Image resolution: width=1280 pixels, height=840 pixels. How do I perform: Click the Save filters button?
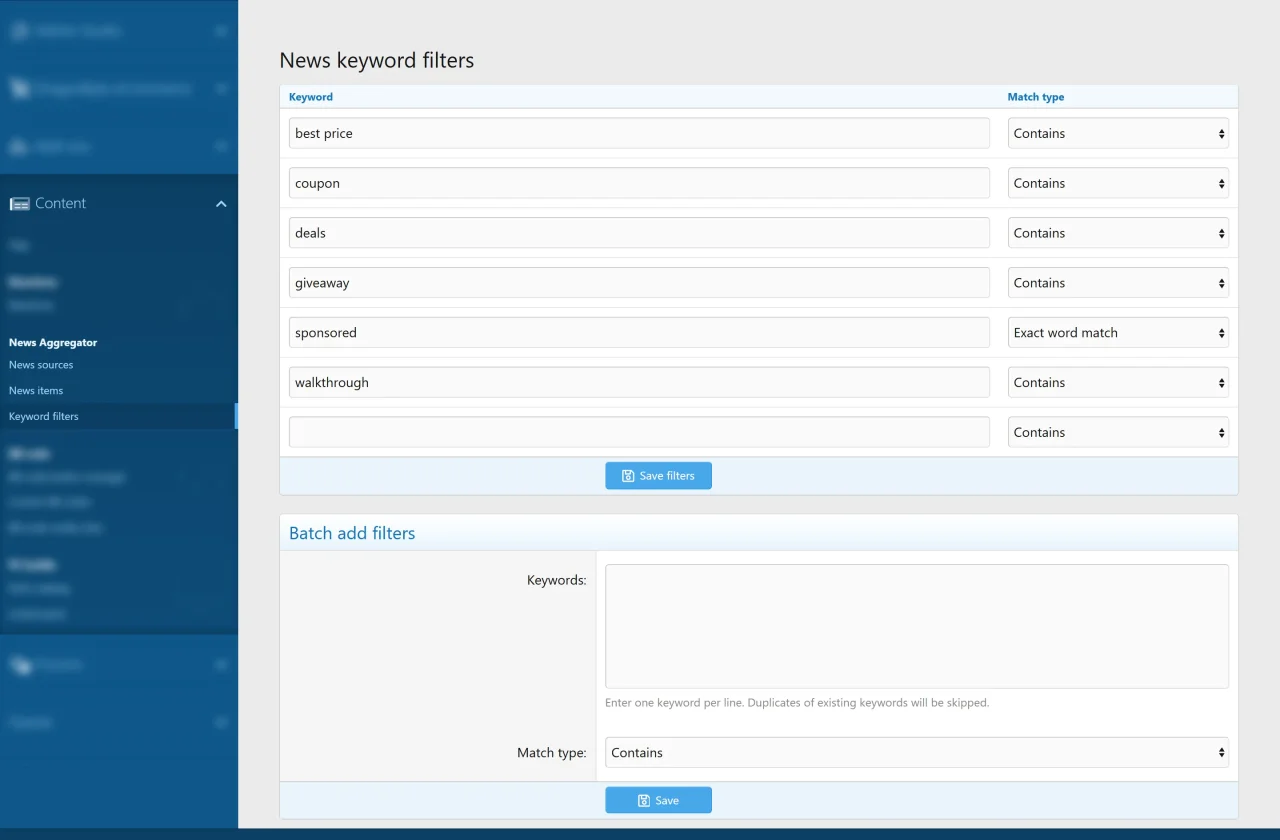[658, 476]
